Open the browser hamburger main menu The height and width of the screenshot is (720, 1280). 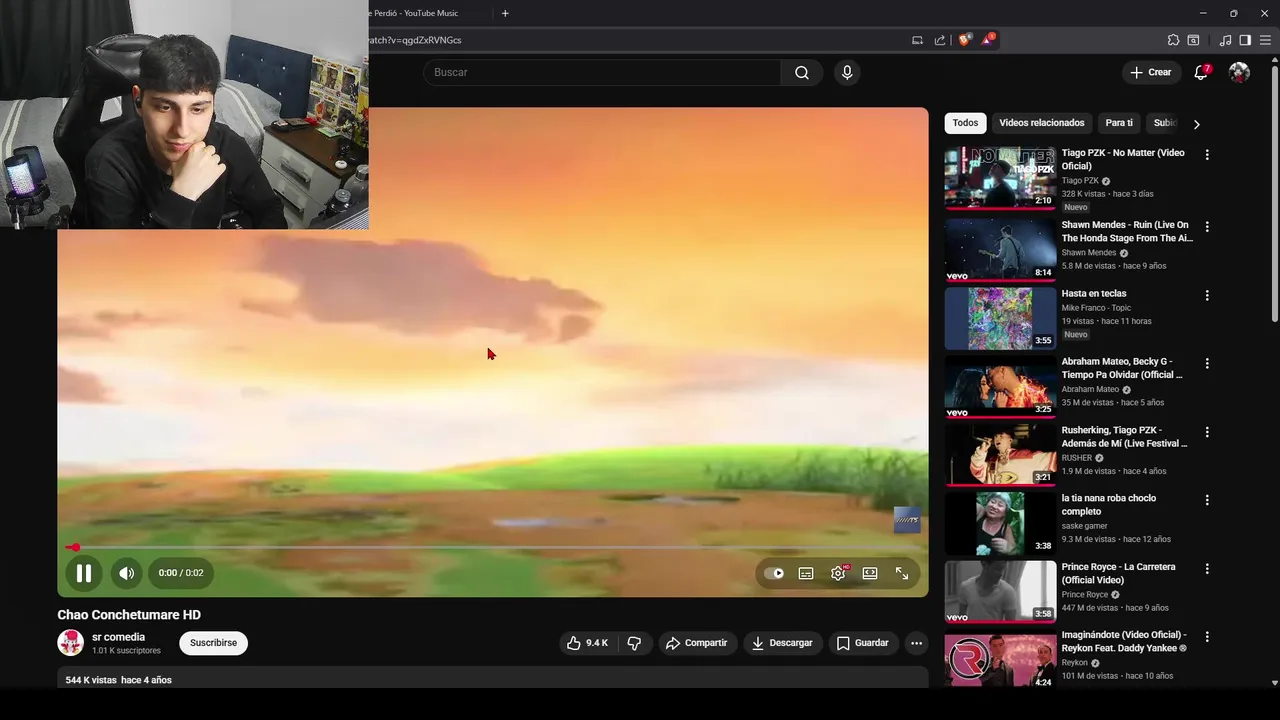click(1265, 40)
